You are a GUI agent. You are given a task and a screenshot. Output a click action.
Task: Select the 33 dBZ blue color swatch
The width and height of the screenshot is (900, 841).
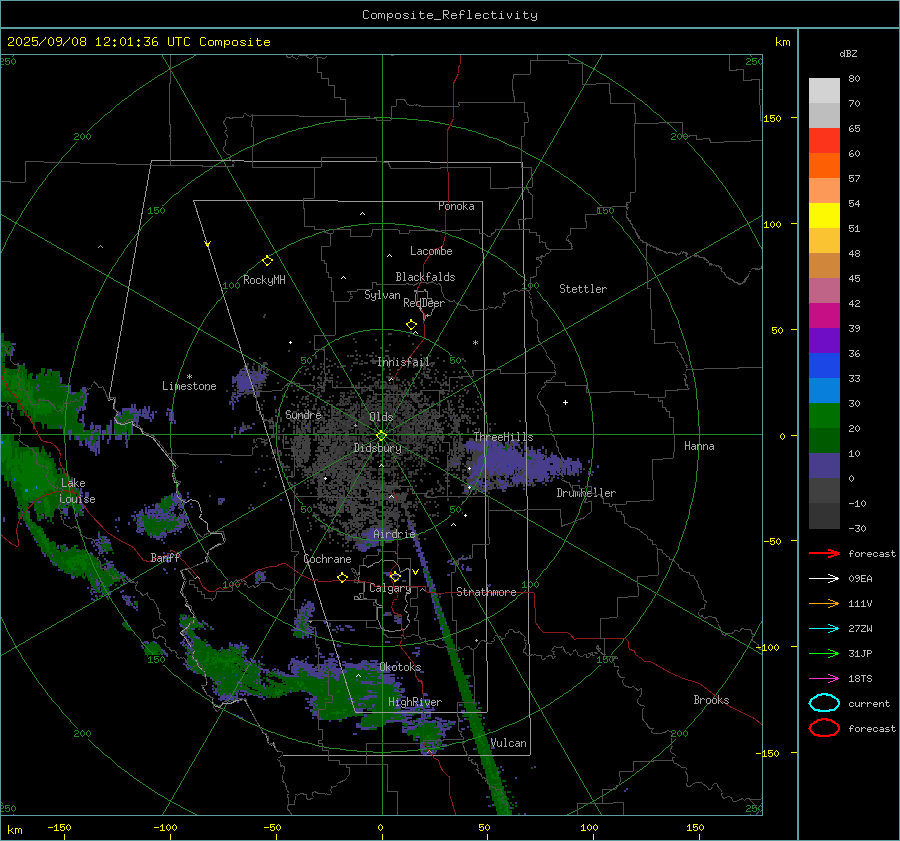pos(824,391)
